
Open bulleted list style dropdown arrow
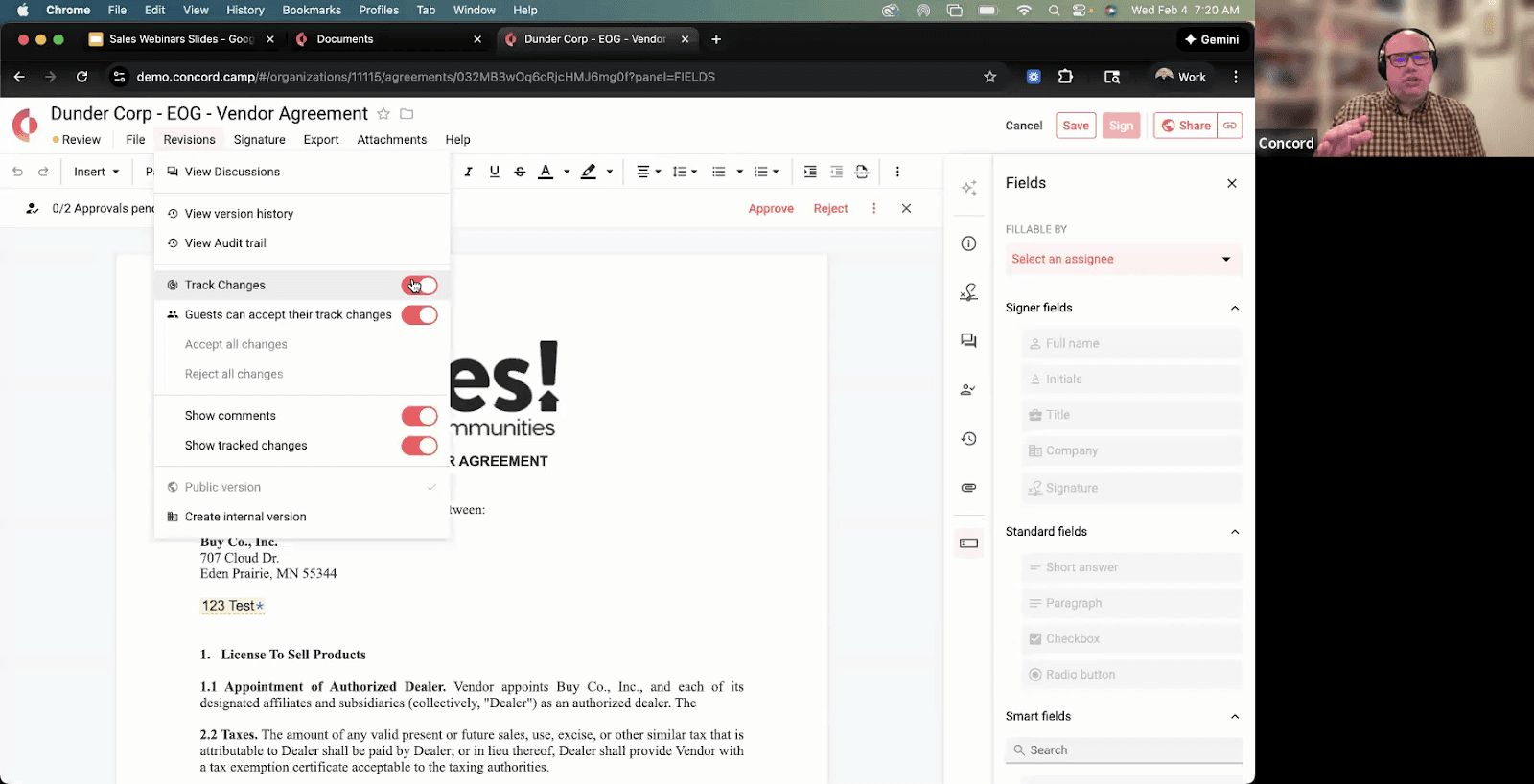click(739, 172)
